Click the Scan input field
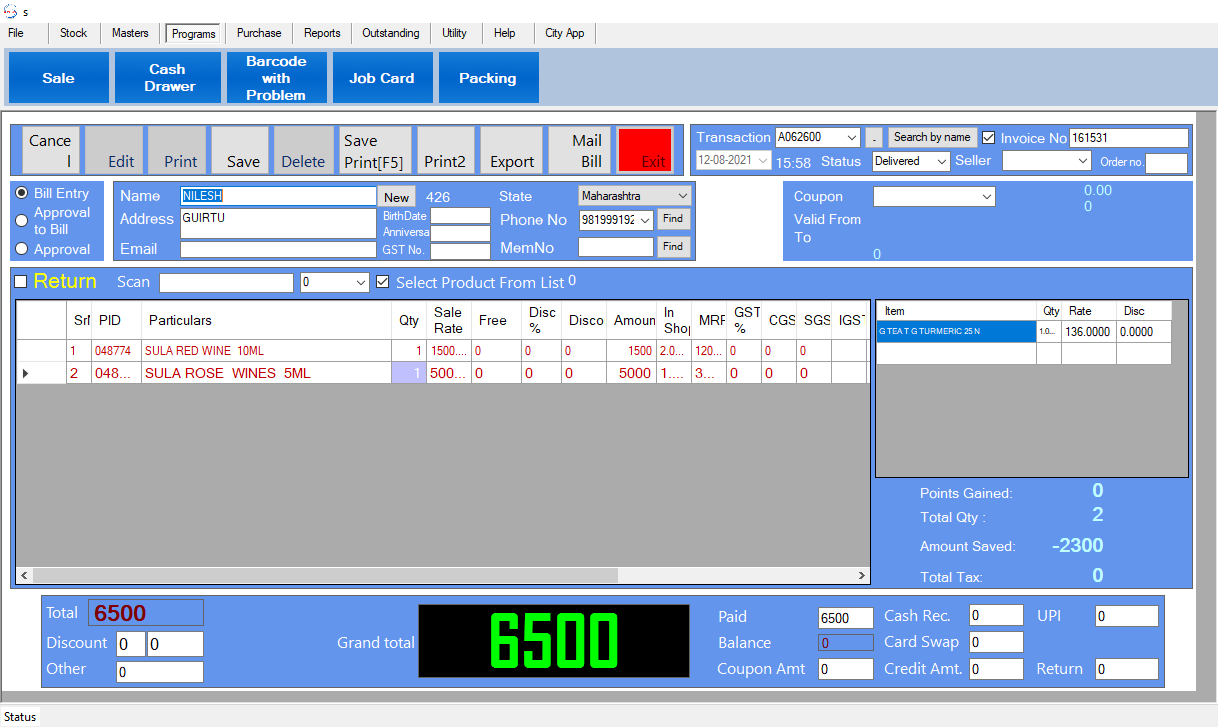Screen dimensions: 1218x727 coord(226,283)
